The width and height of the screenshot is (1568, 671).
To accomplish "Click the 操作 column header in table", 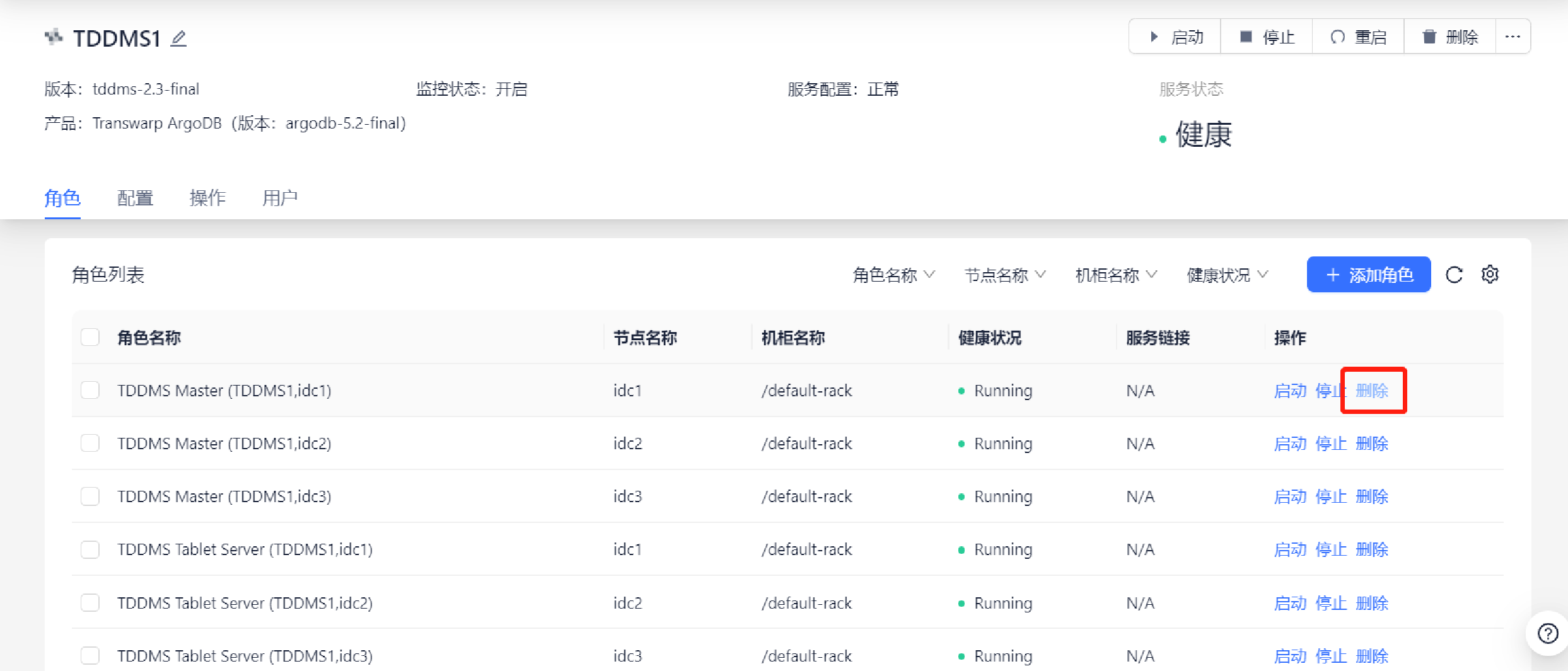I will [x=1290, y=338].
